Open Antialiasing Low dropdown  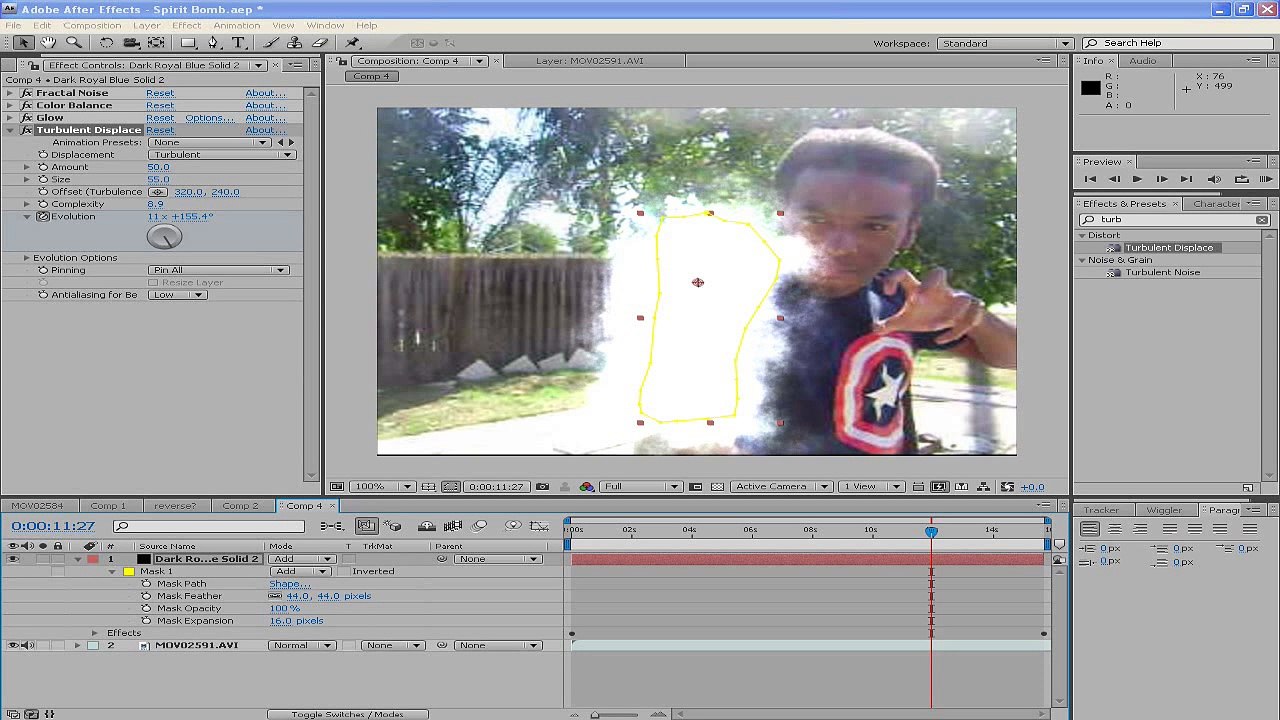178,295
